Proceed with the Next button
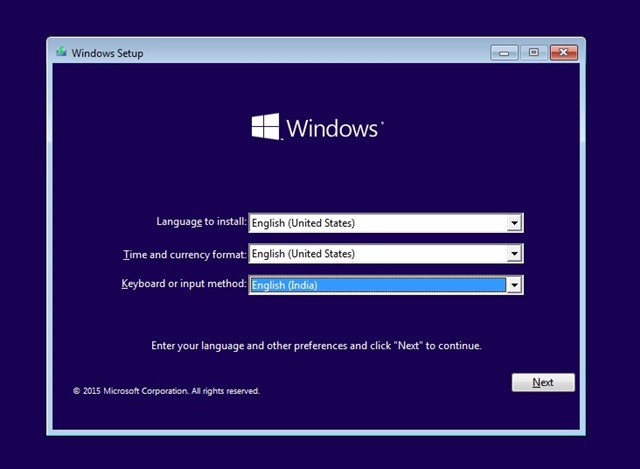This screenshot has width=640, height=469. (543, 382)
